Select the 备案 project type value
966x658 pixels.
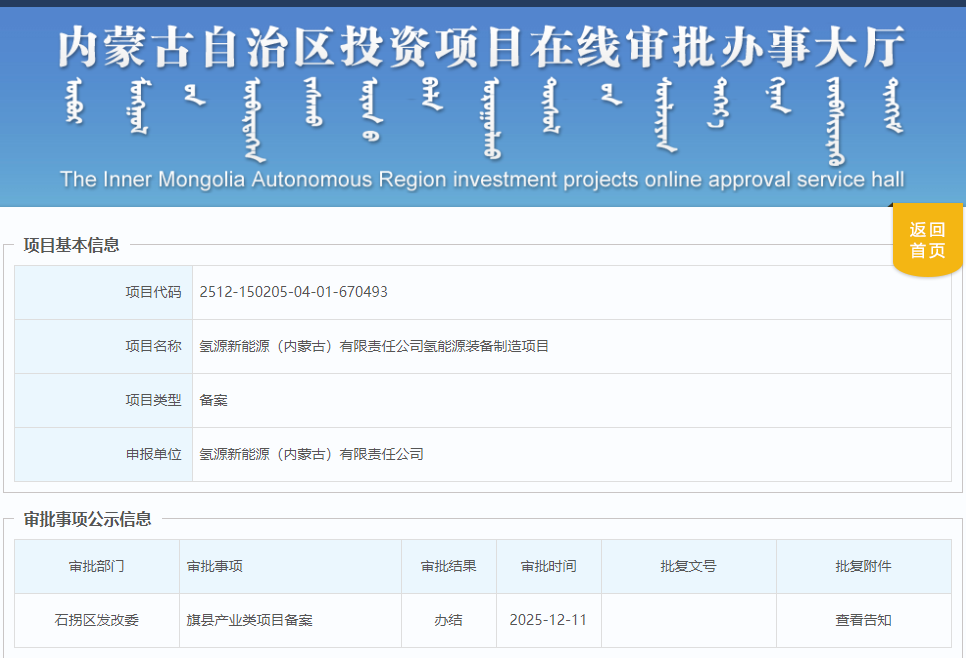(215, 400)
